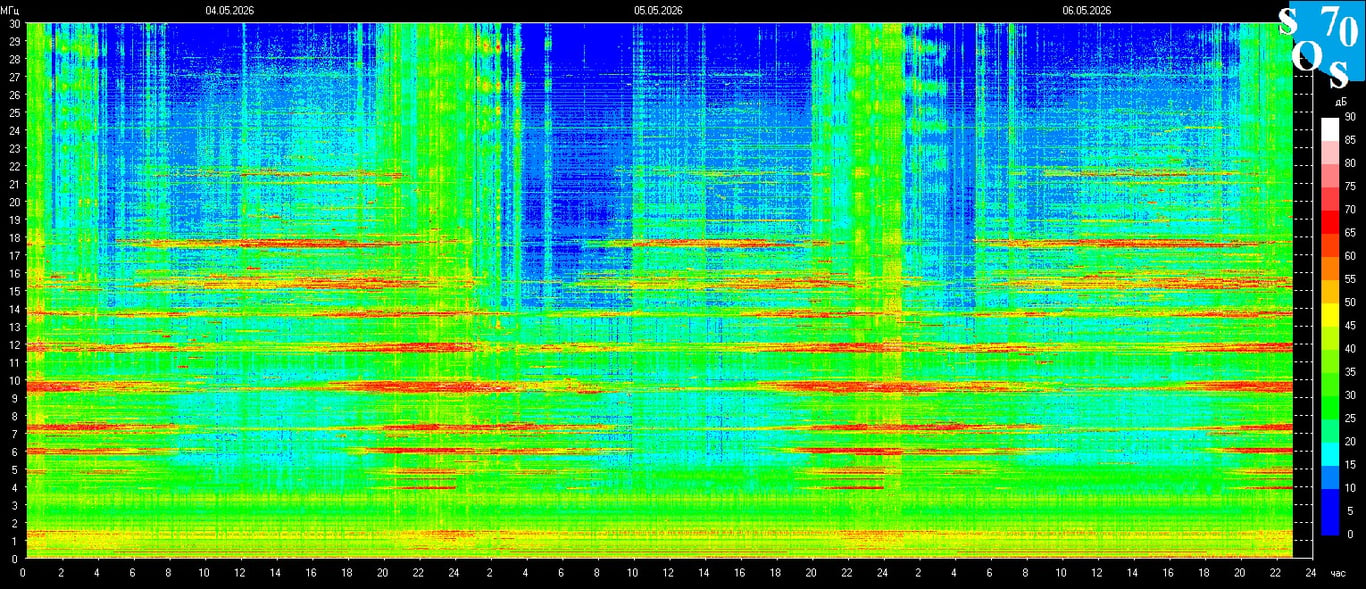Click the 17 MHz label on frequency axis

pyautogui.click(x=14, y=255)
